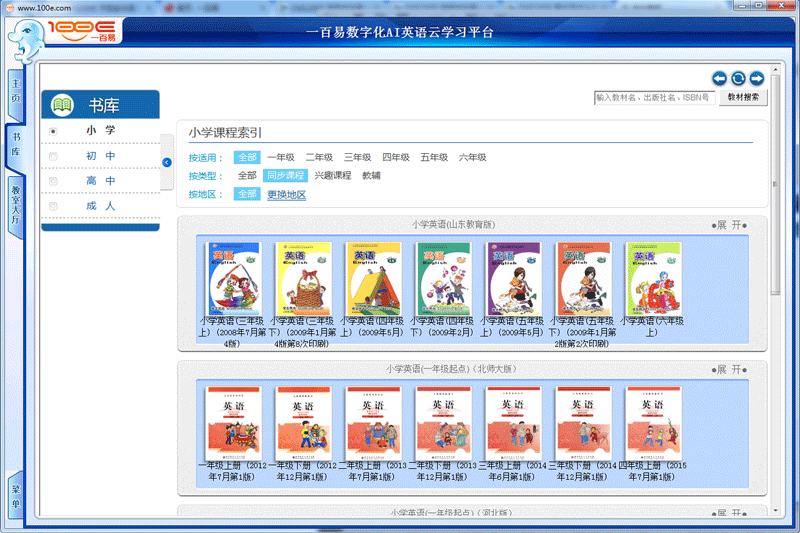Select 成人 radio button
800x533 pixels.
pyautogui.click(x=53, y=206)
